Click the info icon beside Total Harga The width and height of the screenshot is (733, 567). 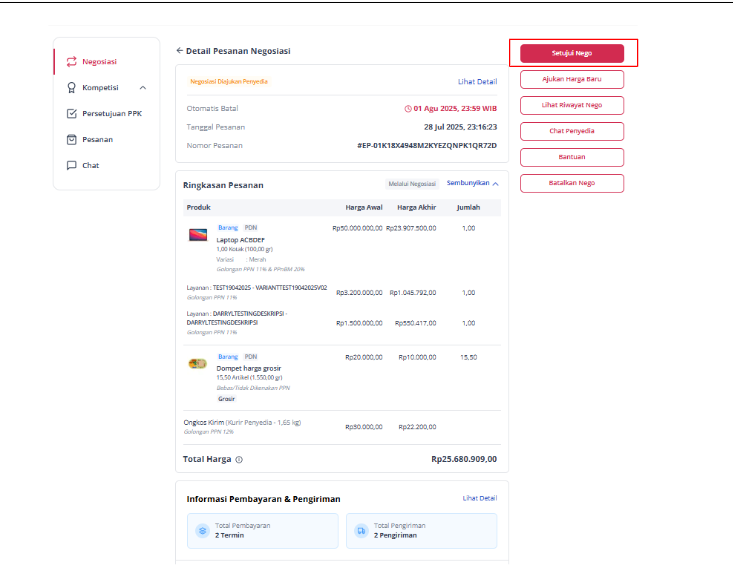[239, 459]
